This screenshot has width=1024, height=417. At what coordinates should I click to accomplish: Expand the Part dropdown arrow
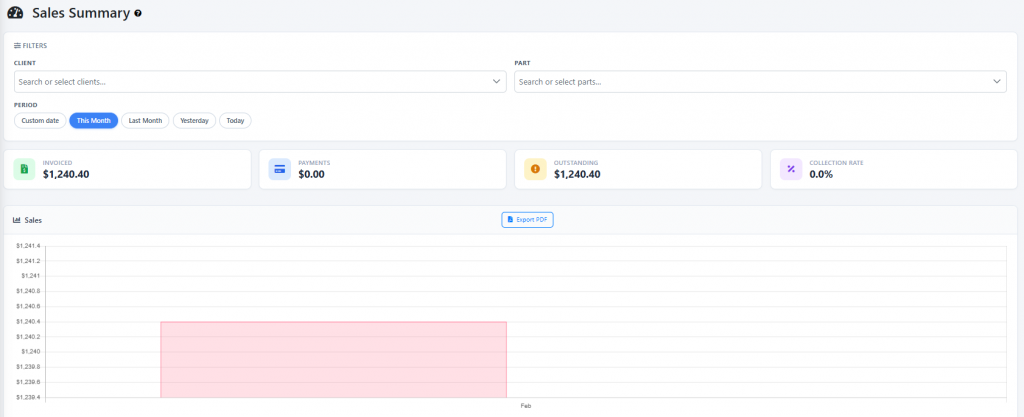click(x=997, y=82)
